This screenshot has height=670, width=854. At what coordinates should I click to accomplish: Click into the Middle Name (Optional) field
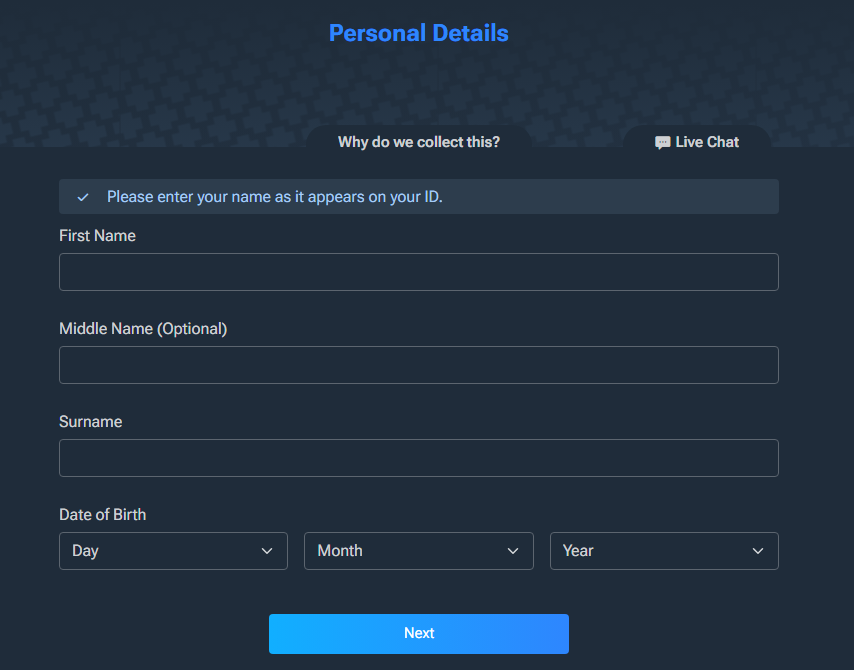[419, 365]
